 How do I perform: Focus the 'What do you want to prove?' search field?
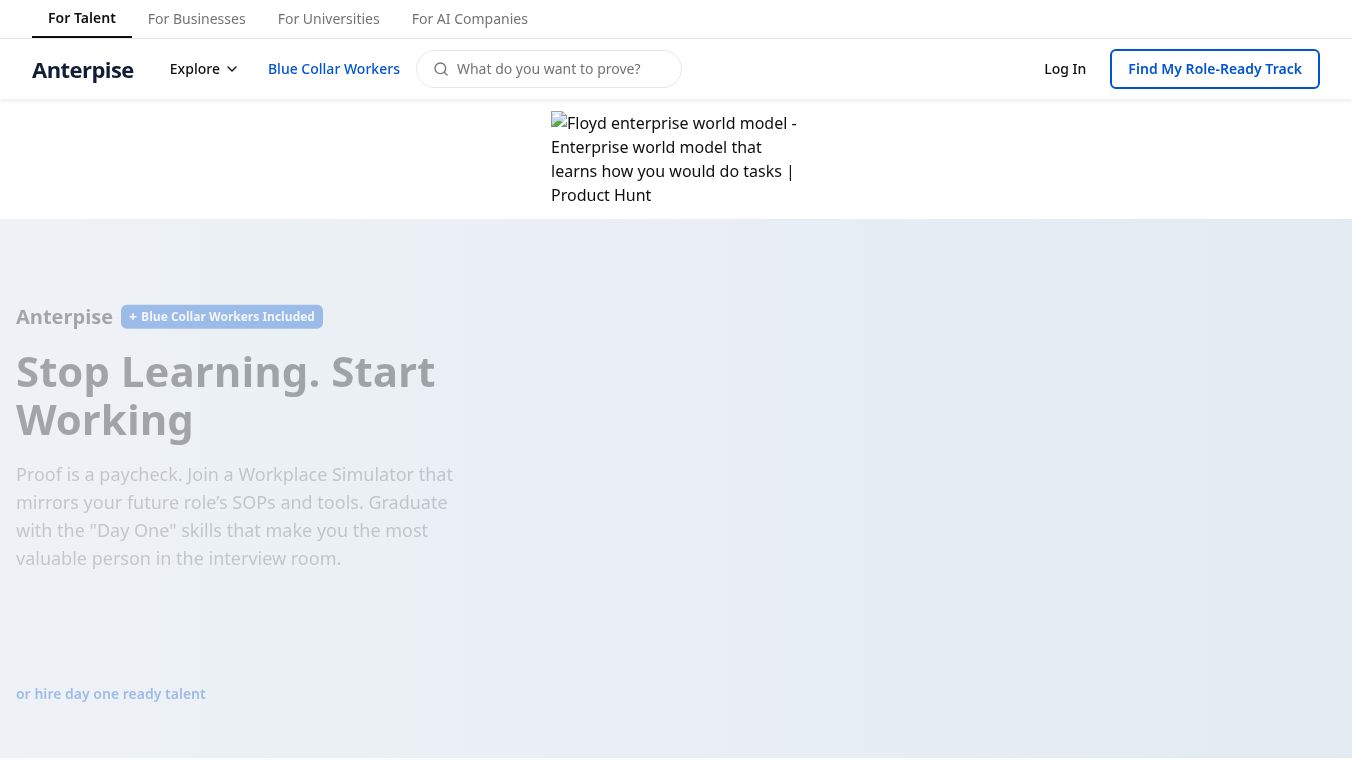549,69
